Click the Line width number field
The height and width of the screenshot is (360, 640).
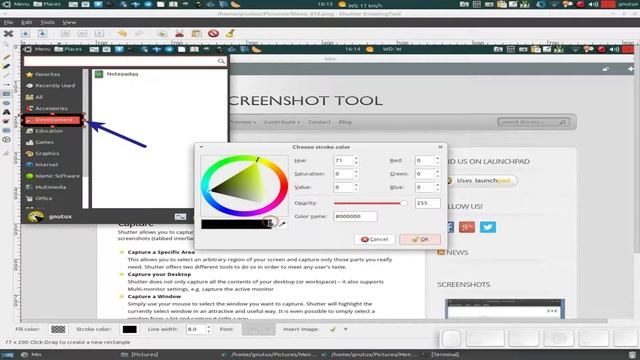196,329
